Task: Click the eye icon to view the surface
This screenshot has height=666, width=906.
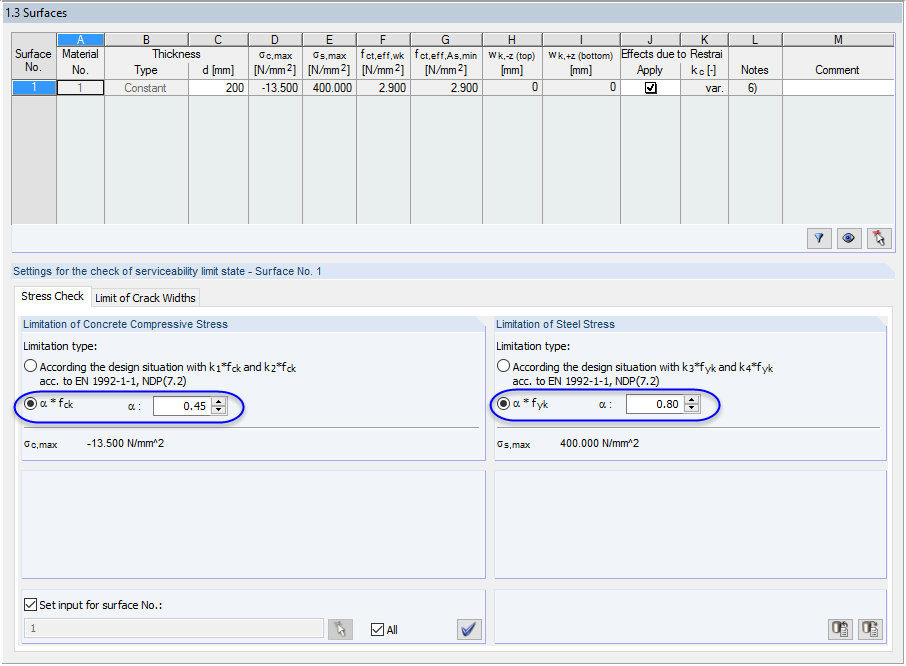Action: (x=849, y=238)
